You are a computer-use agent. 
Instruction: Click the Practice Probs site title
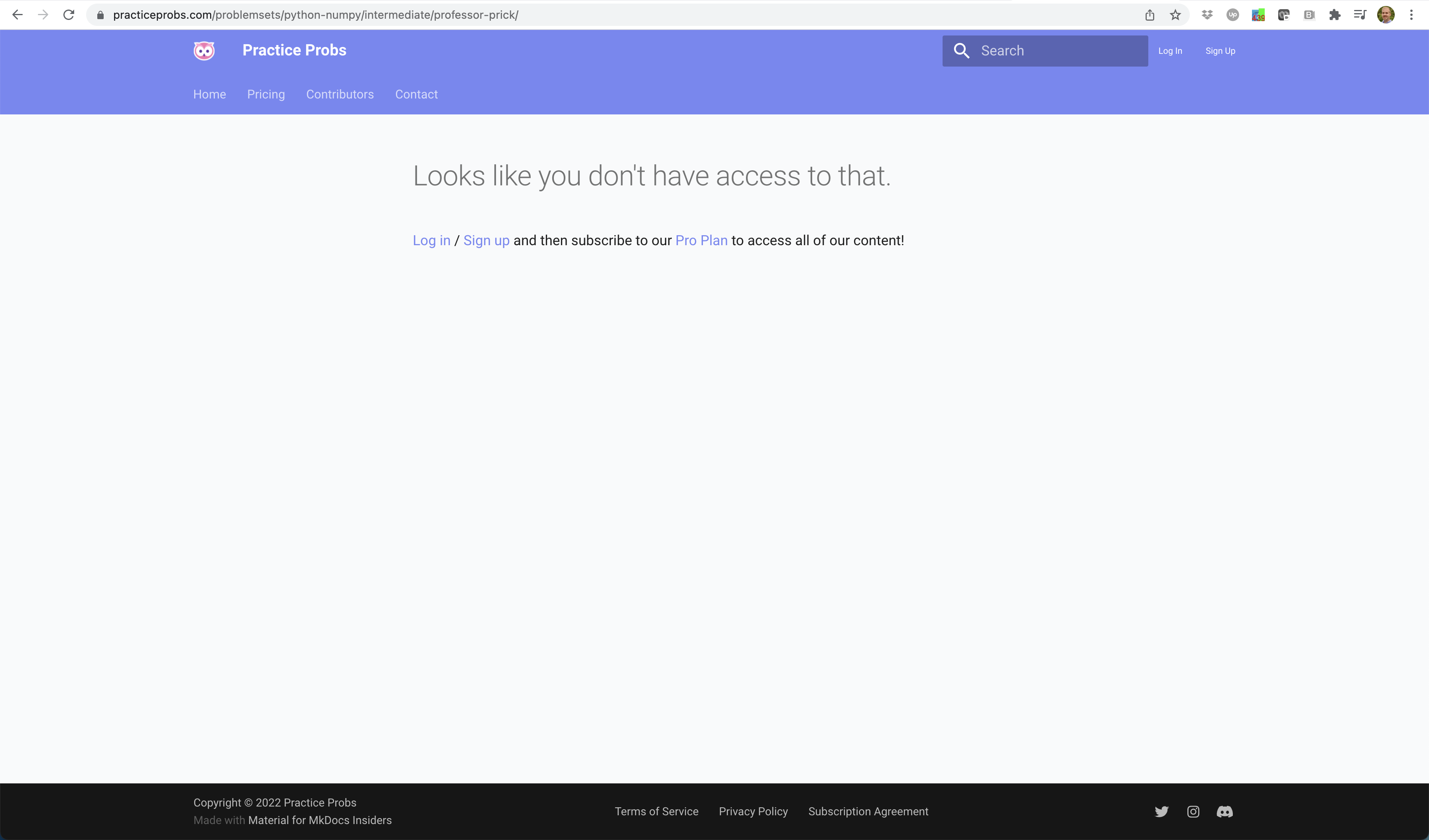tap(294, 51)
